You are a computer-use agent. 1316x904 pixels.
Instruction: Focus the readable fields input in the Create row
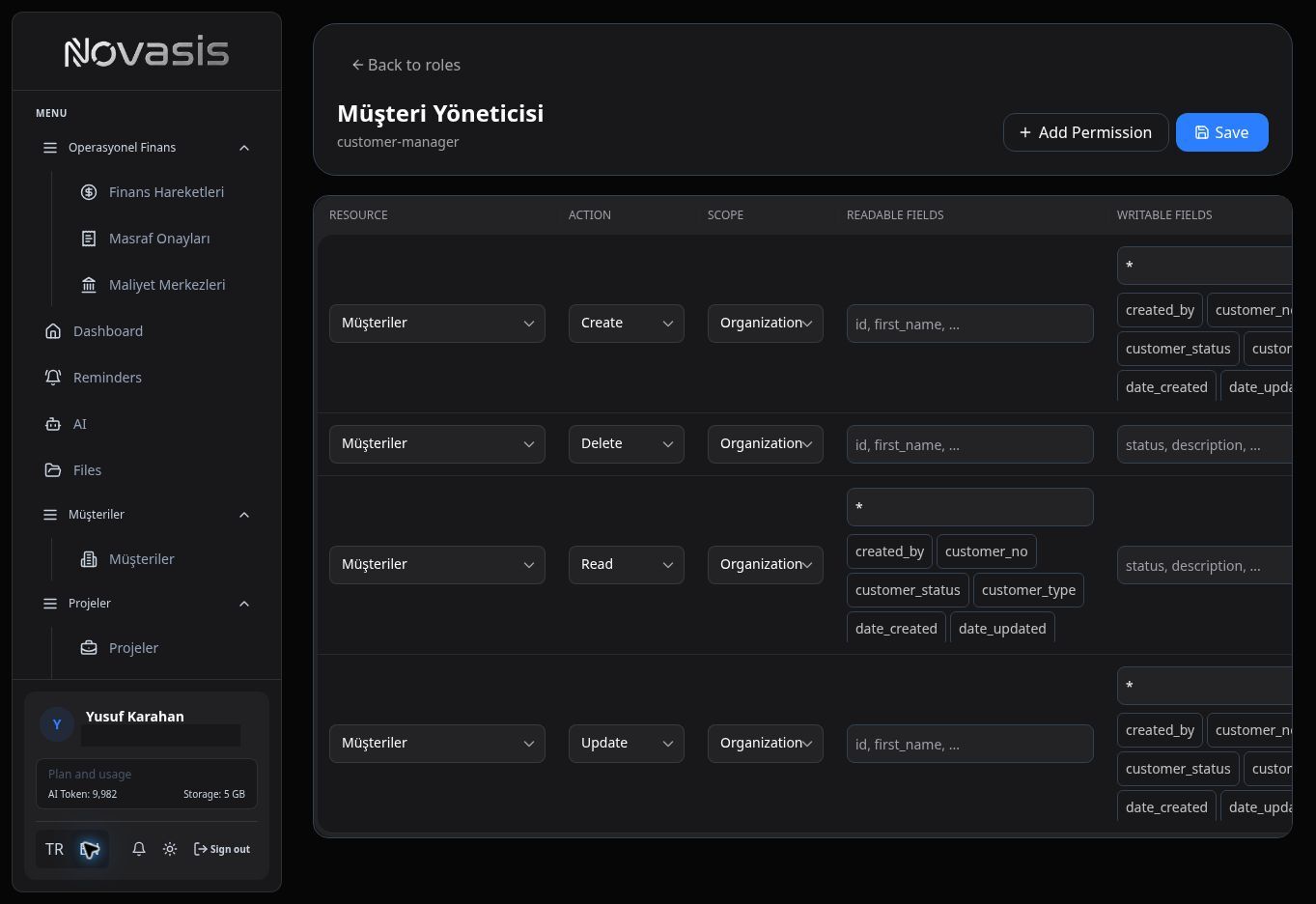[x=970, y=324]
